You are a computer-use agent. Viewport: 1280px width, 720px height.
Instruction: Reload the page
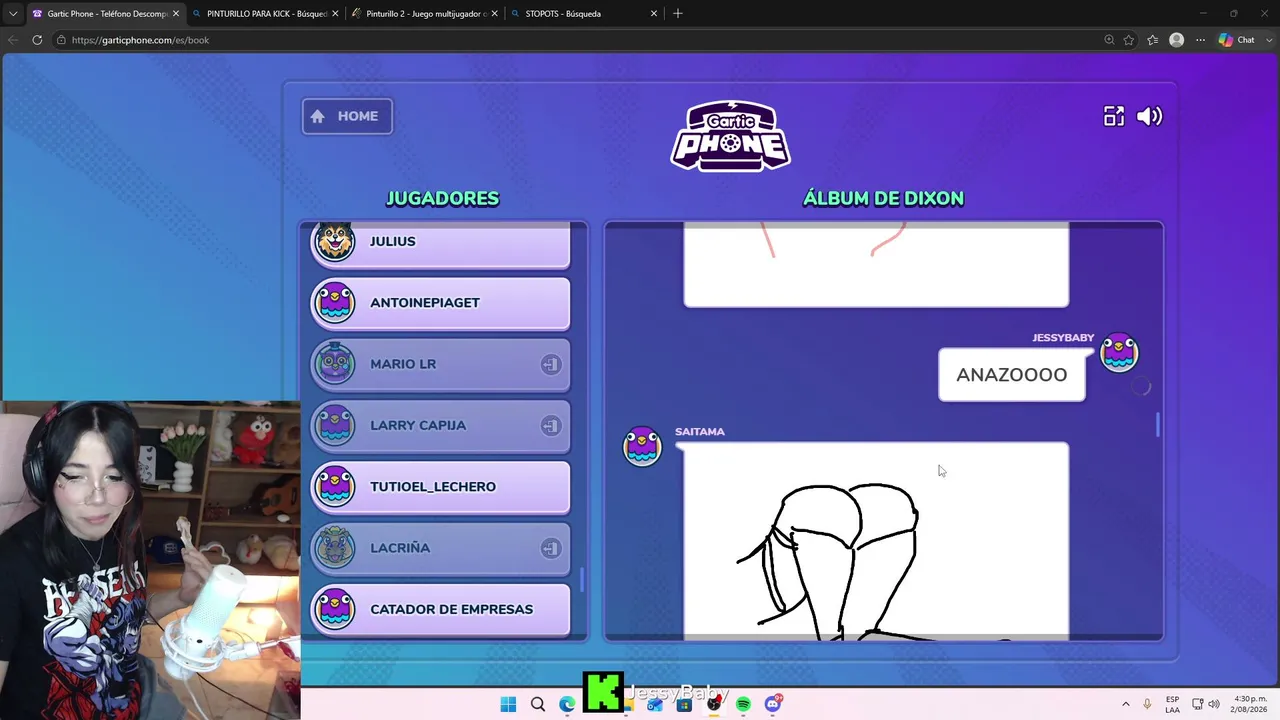click(37, 40)
